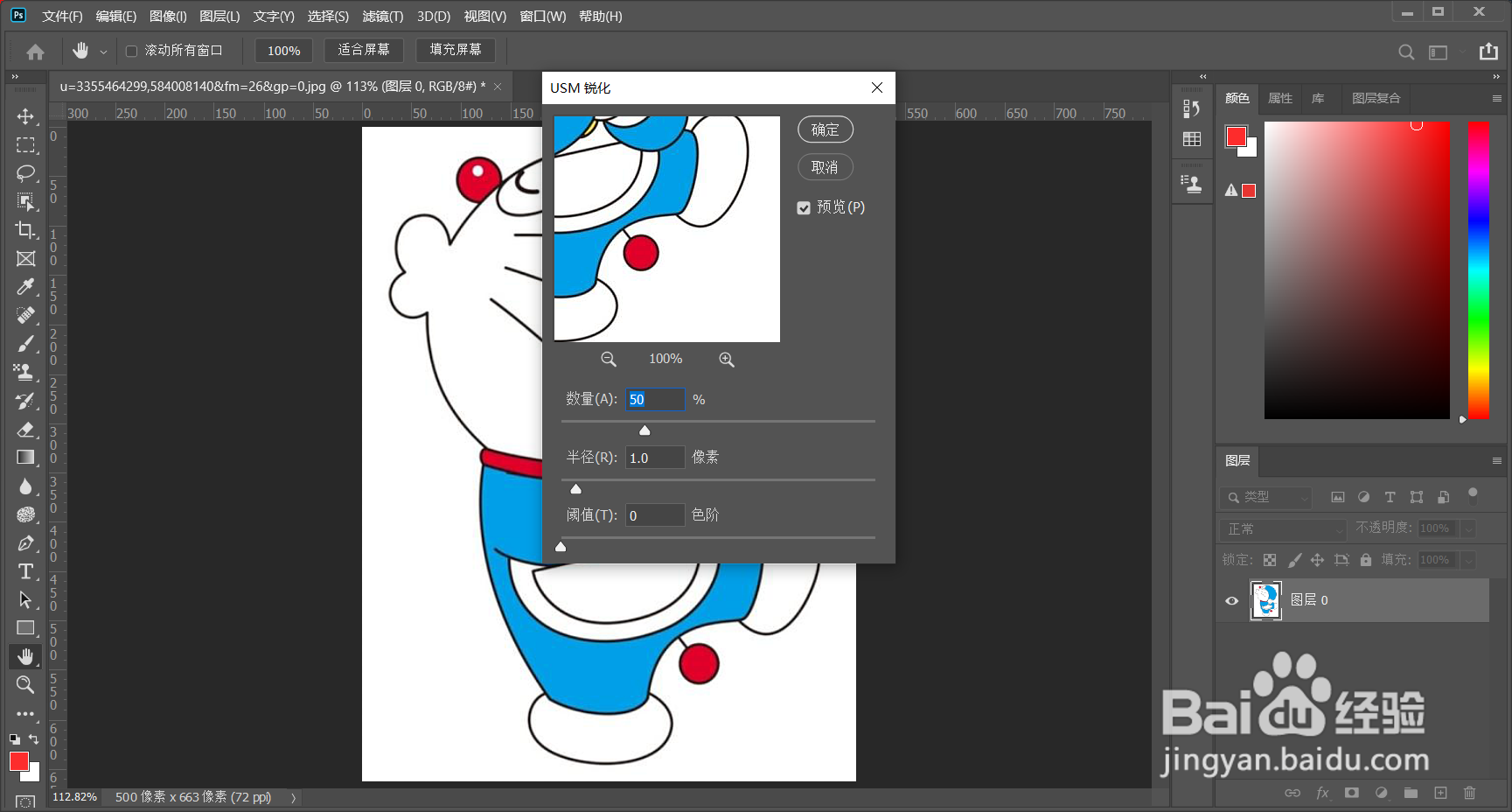1512x812 pixels.
Task: Open the blend mode 正常 dropdown
Action: tap(1283, 528)
